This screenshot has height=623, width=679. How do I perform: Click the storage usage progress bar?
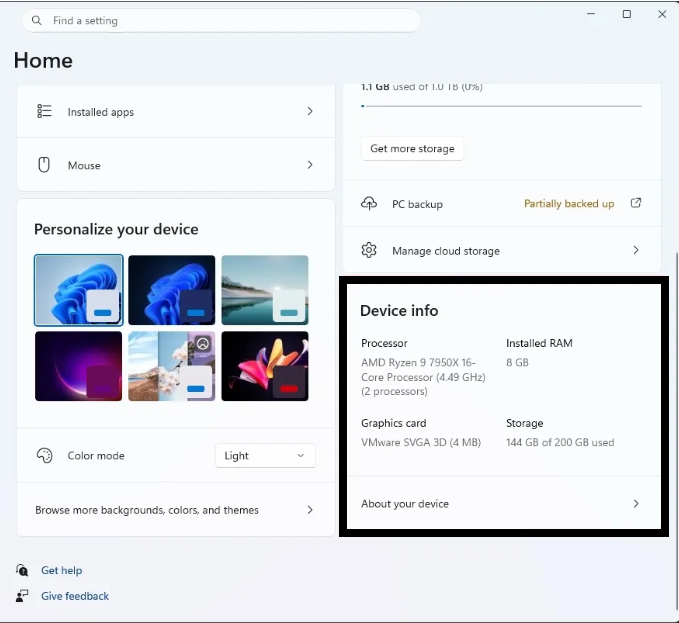501,105
